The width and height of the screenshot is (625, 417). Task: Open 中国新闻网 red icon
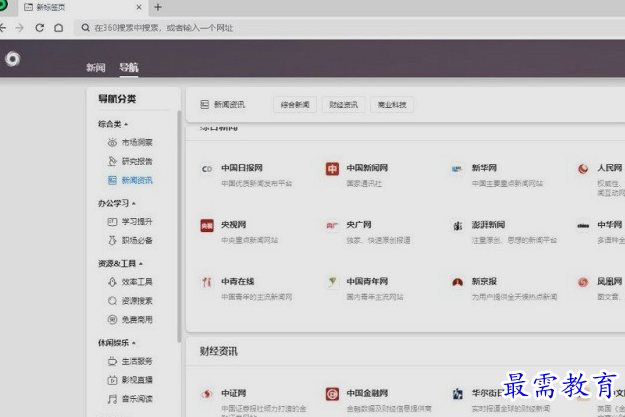point(332,169)
